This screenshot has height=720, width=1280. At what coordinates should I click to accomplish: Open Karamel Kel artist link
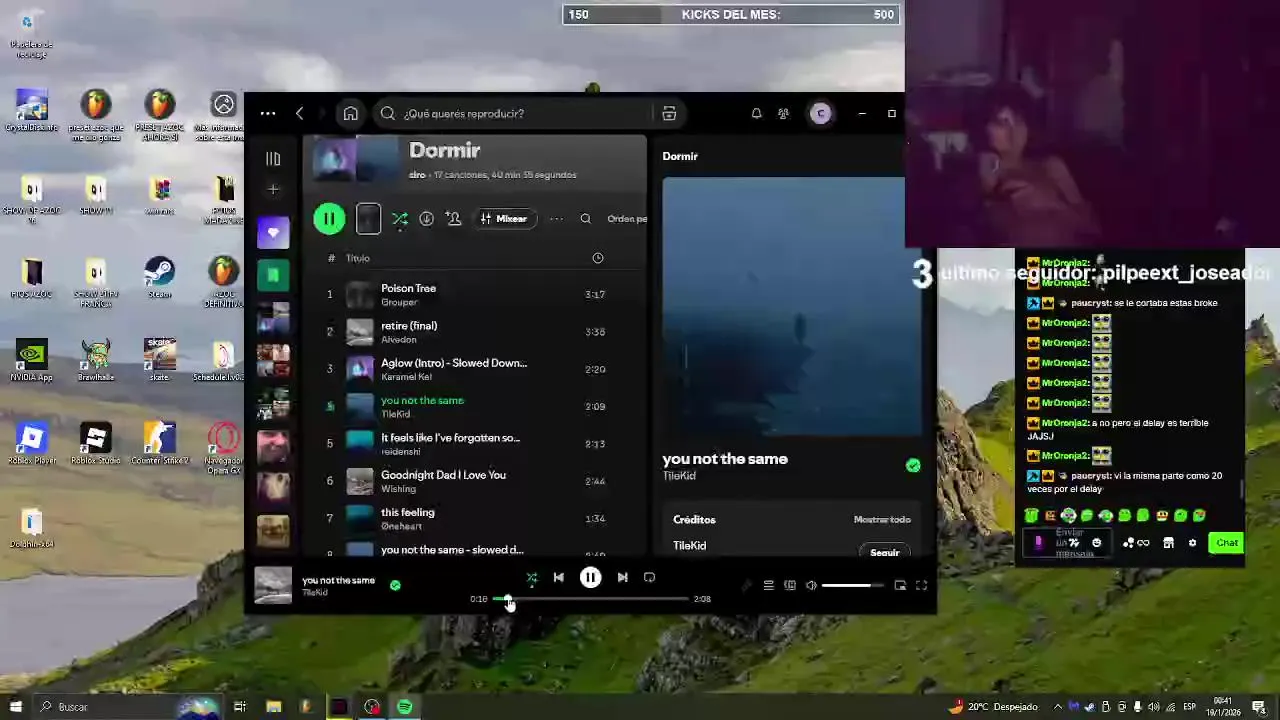click(406, 377)
